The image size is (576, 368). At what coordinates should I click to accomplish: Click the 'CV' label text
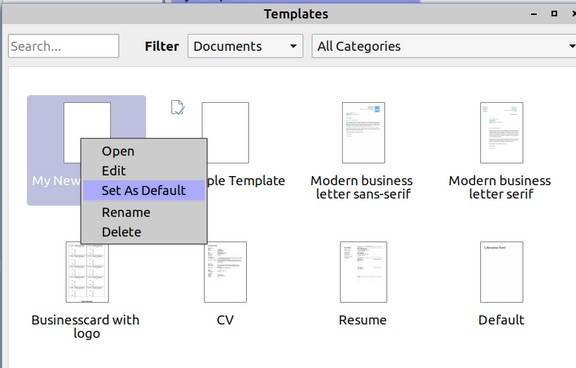[225, 320]
